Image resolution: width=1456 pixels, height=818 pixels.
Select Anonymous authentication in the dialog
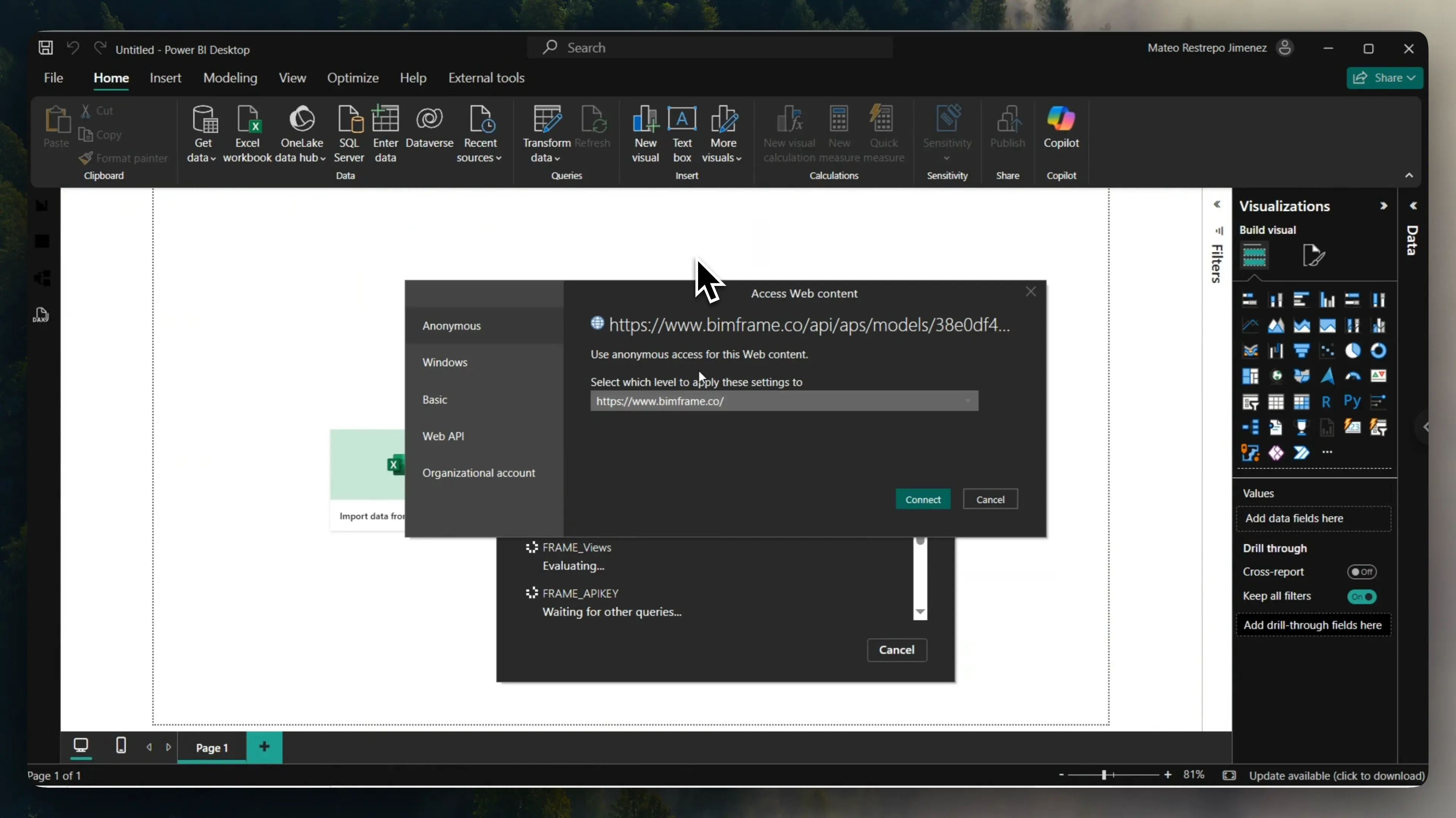(x=452, y=326)
